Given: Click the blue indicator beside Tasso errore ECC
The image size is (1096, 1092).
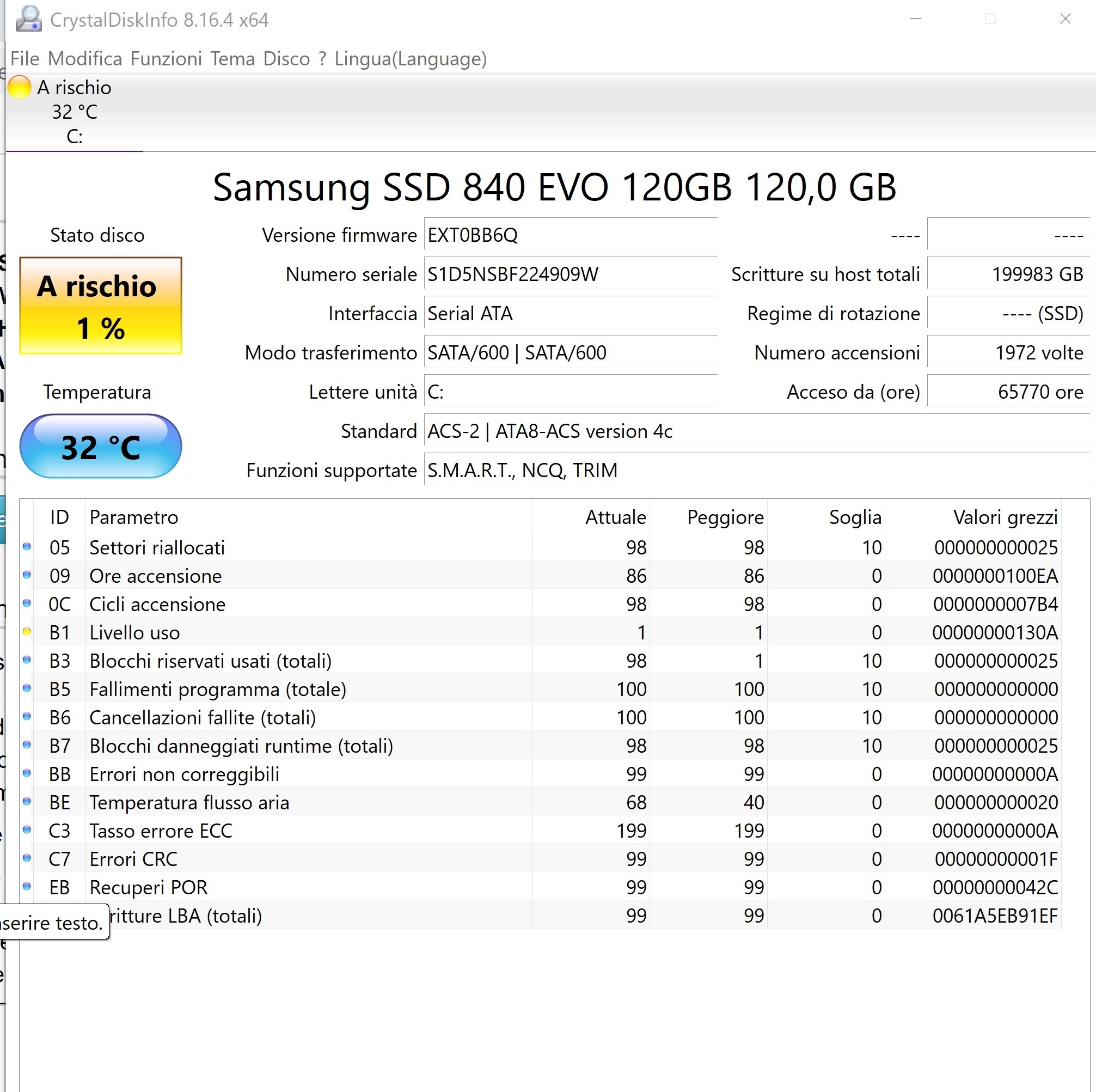Looking at the screenshot, I should click(x=27, y=829).
